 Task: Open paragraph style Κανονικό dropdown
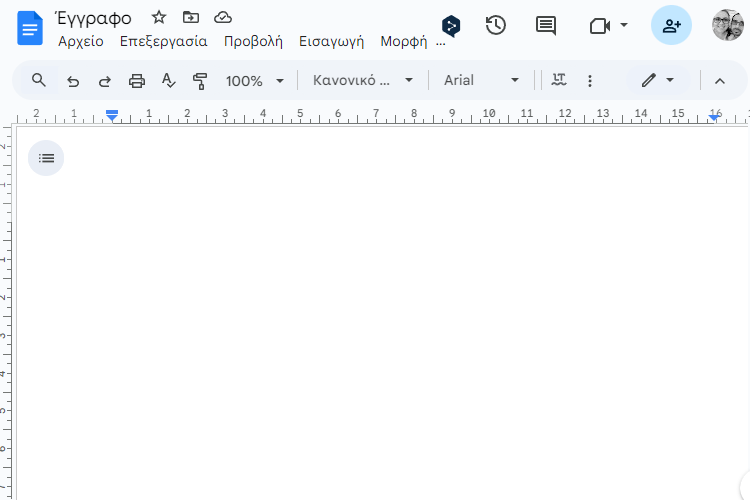363,80
